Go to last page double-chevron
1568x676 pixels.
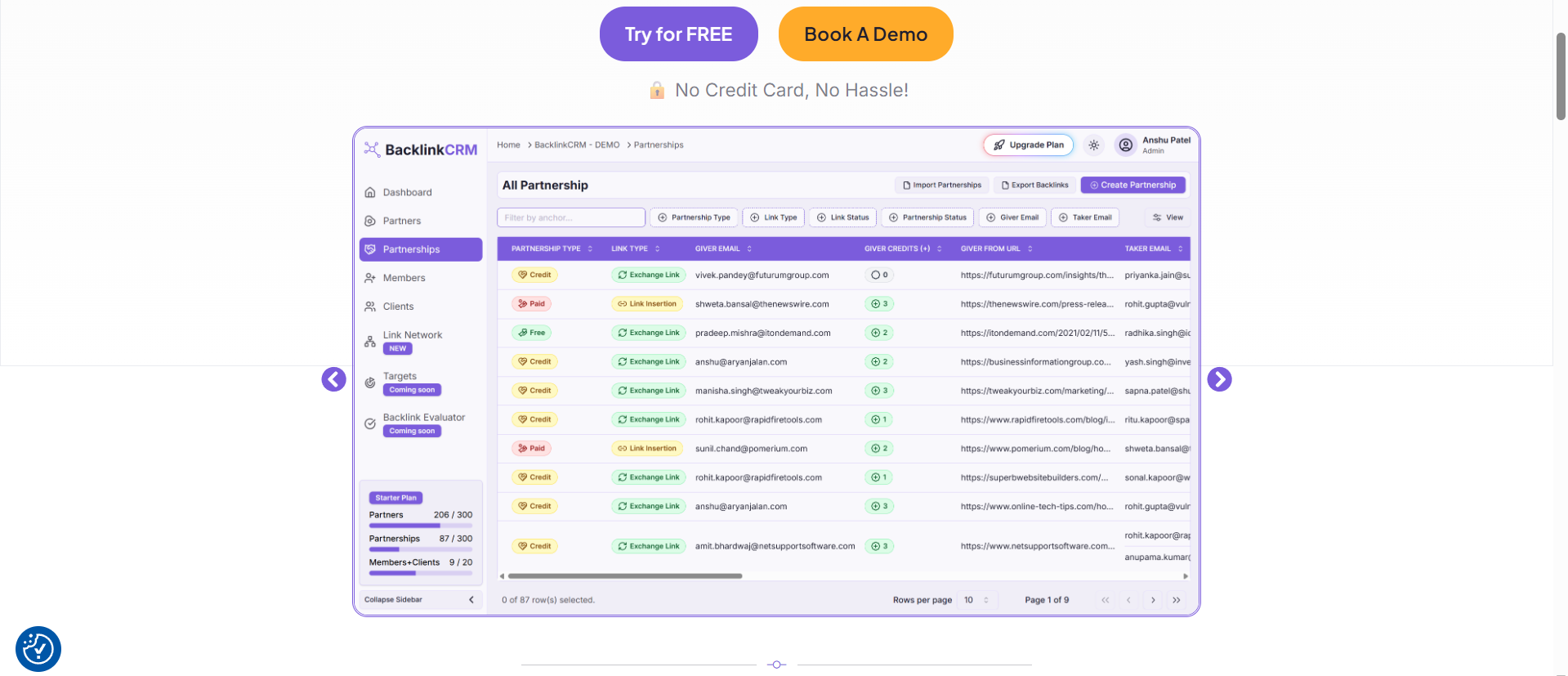pyautogui.click(x=1177, y=600)
